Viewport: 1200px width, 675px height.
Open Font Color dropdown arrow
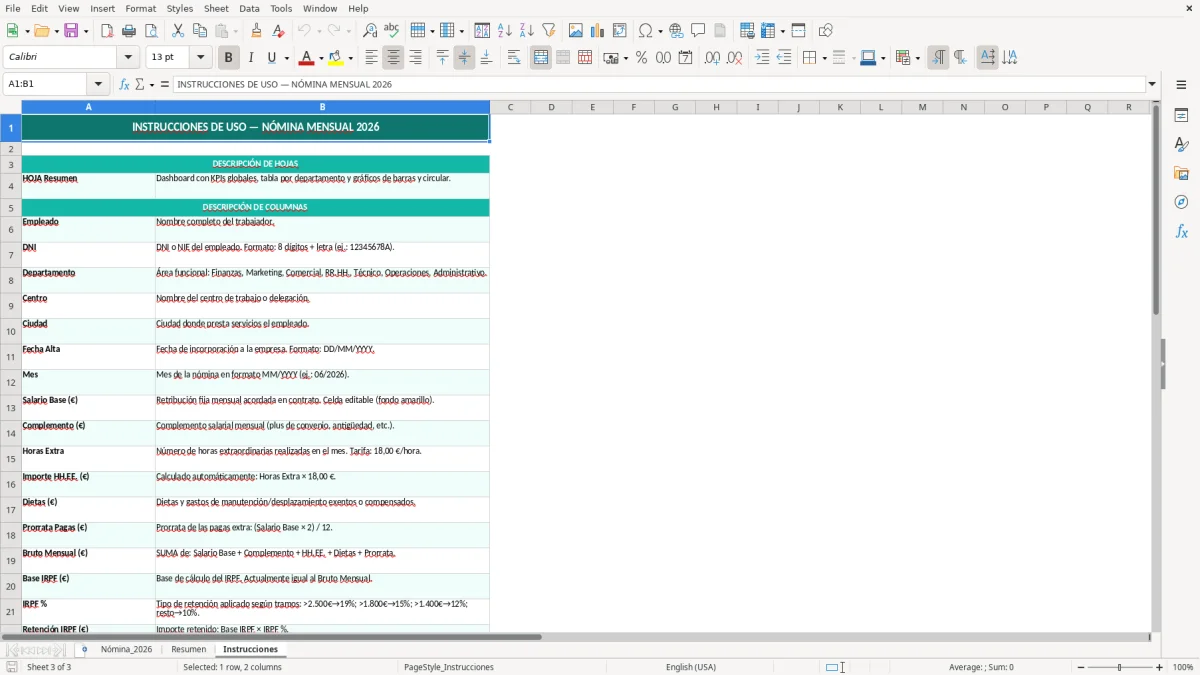(x=321, y=58)
